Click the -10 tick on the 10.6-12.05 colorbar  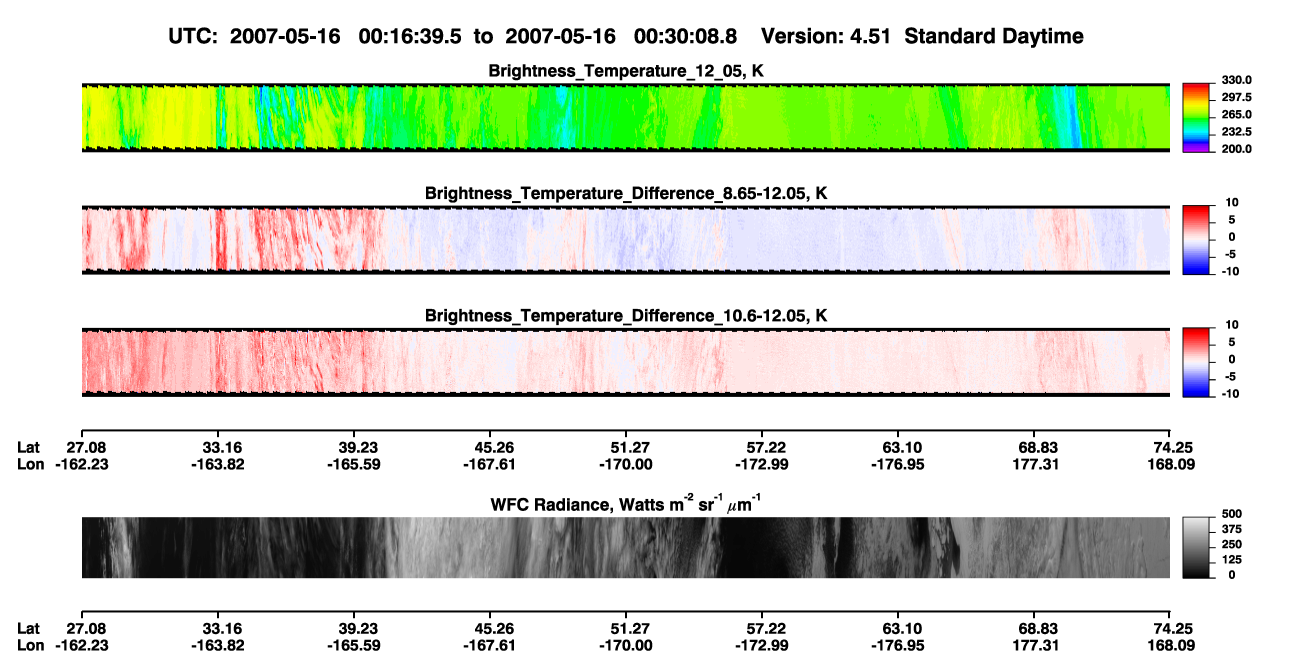[1230, 393]
